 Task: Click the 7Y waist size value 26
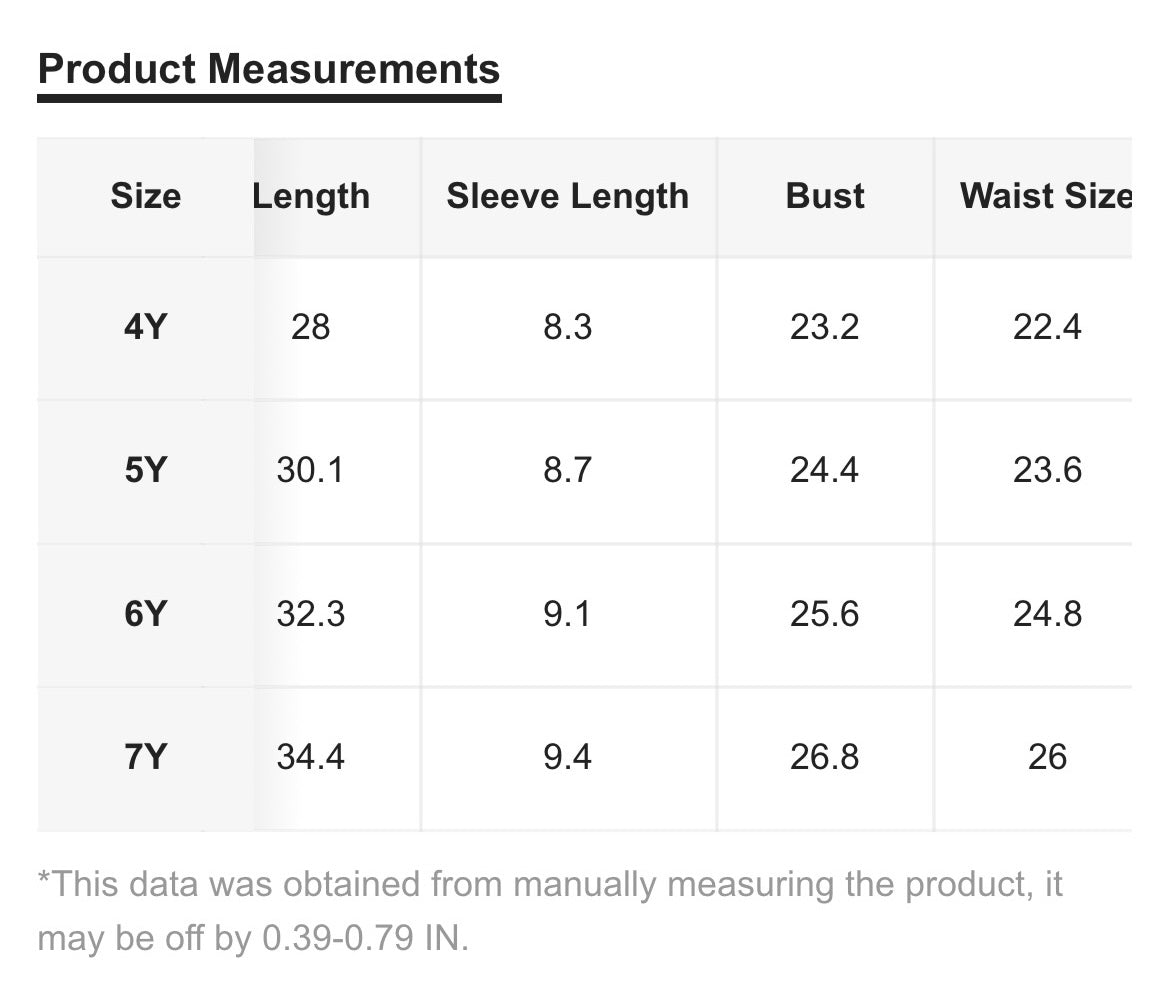click(x=1048, y=757)
